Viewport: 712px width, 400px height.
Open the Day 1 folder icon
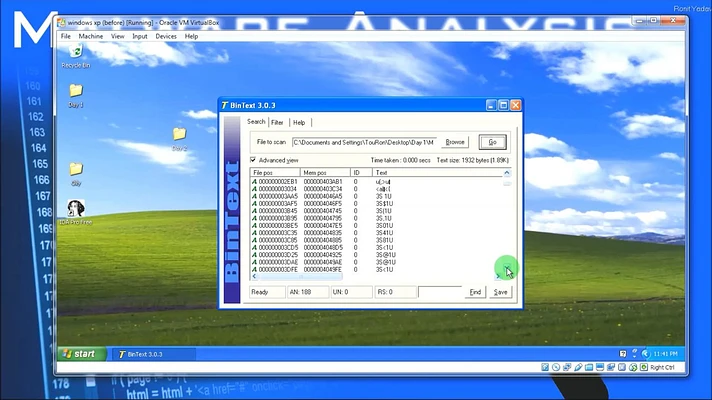(x=75, y=92)
